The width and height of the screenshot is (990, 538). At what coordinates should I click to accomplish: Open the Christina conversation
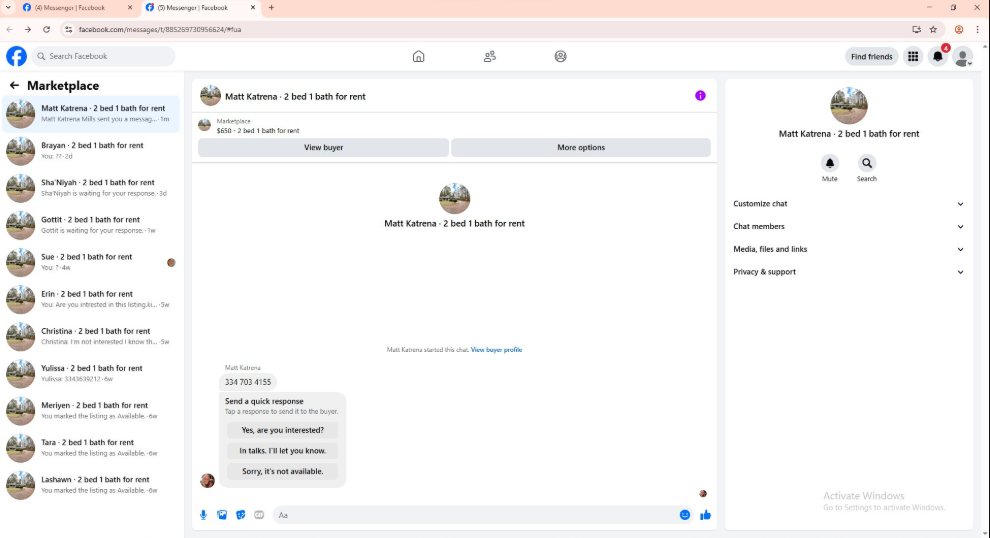coord(91,337)
